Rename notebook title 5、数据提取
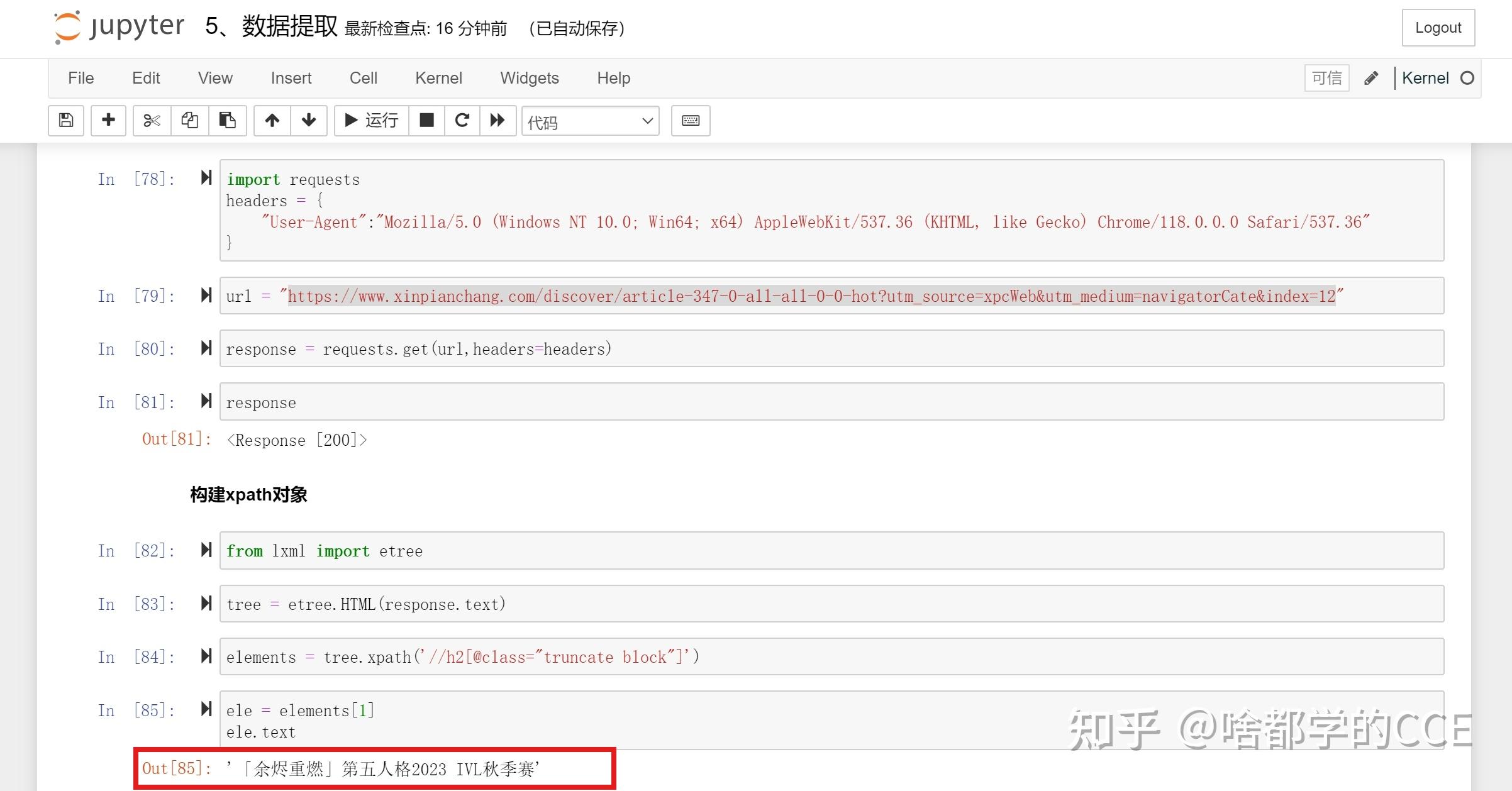This screenshot has height=791, width=1512. (271, 26)
